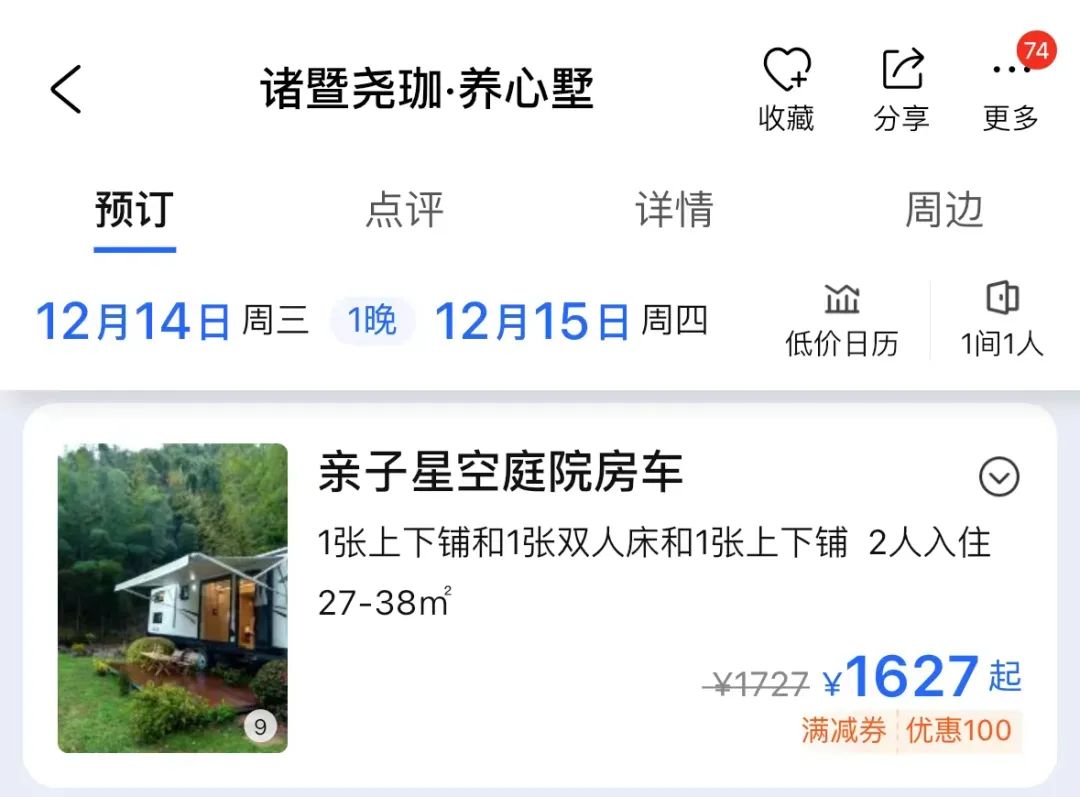Tap the ¥1627 起 price

[x=922, y=677]
